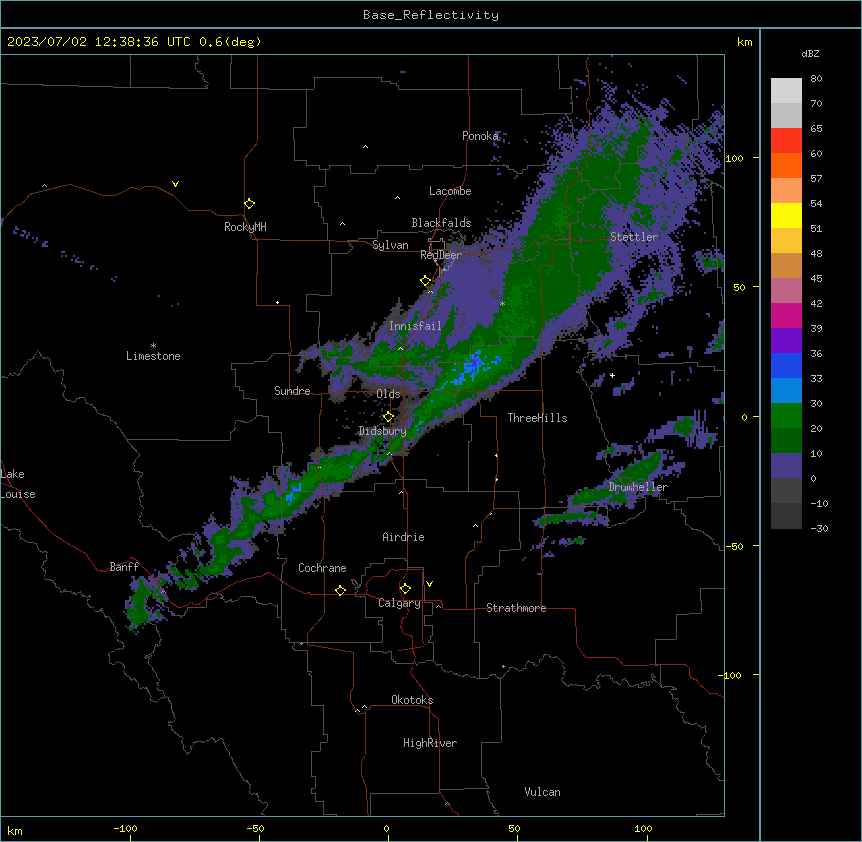
Task: Click the Olds city label
Action: coord(388,394)
